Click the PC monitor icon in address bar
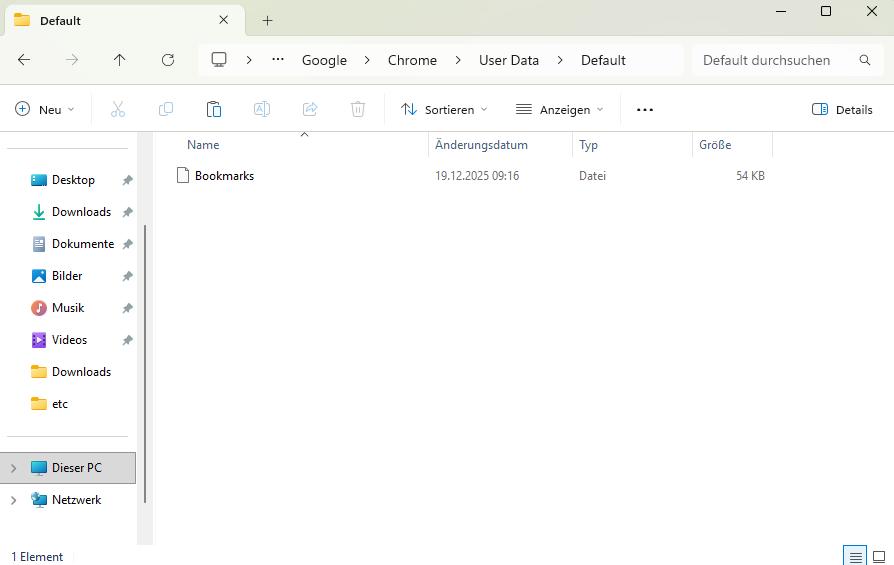Image resolution: width=894 pixels, height=565 pixels. pos(219,60)
